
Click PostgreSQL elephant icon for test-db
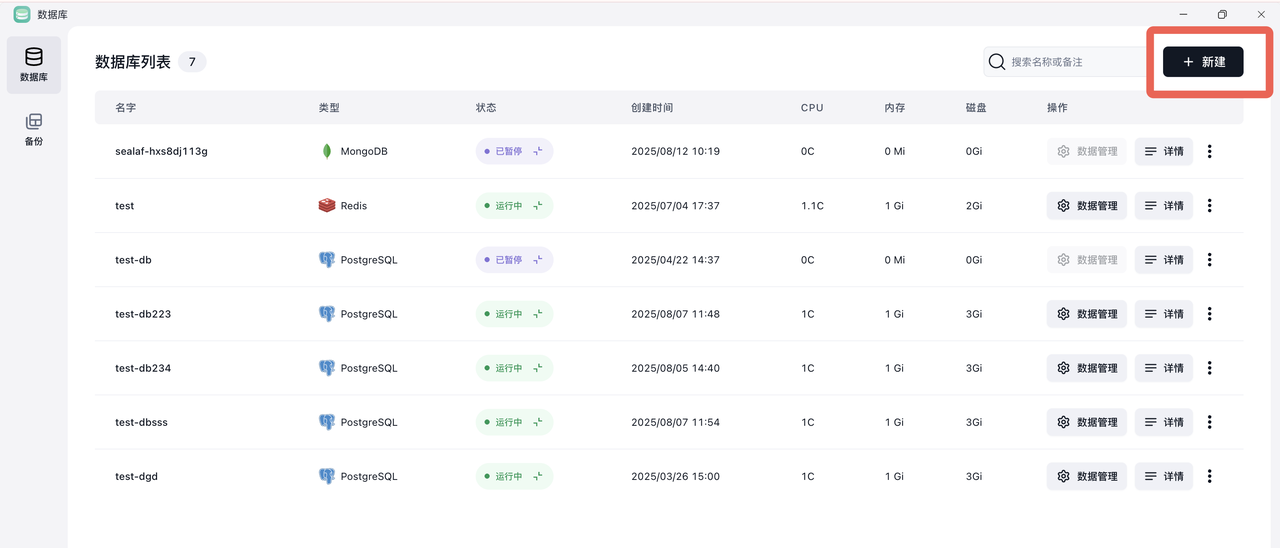pyautogui.click(x=327, y=260)
